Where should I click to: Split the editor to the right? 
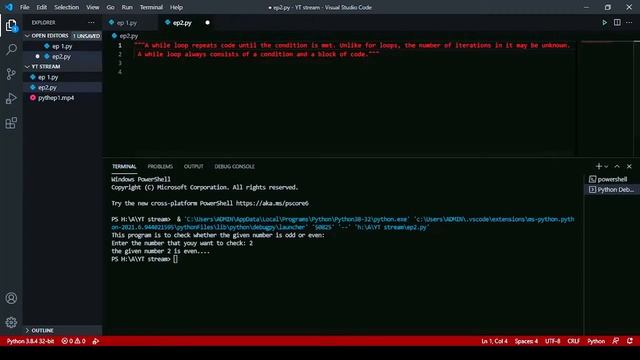tap(617, 22)
